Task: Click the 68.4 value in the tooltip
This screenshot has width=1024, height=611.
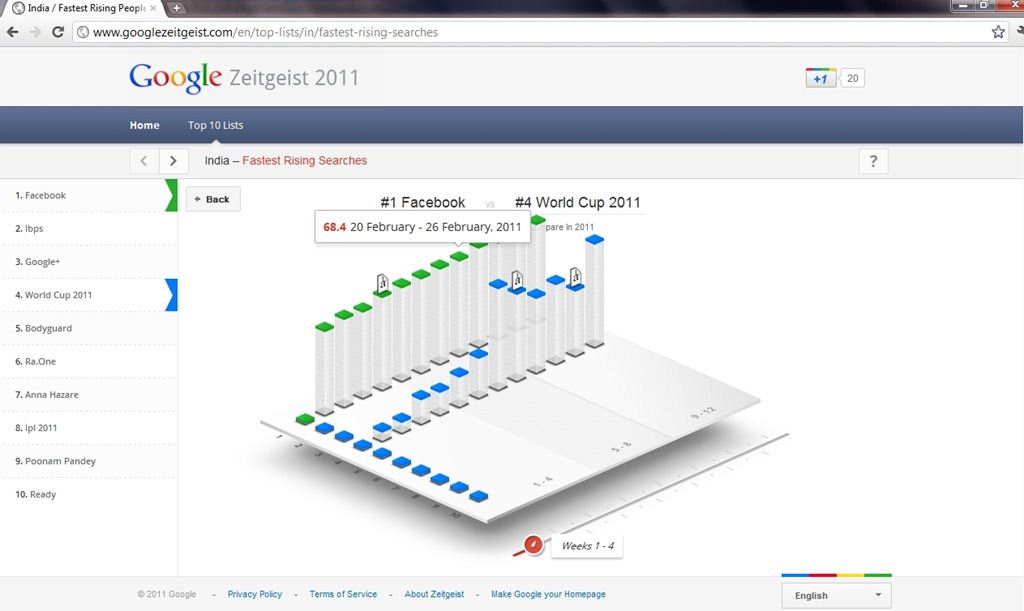Action: coord(334,227)
